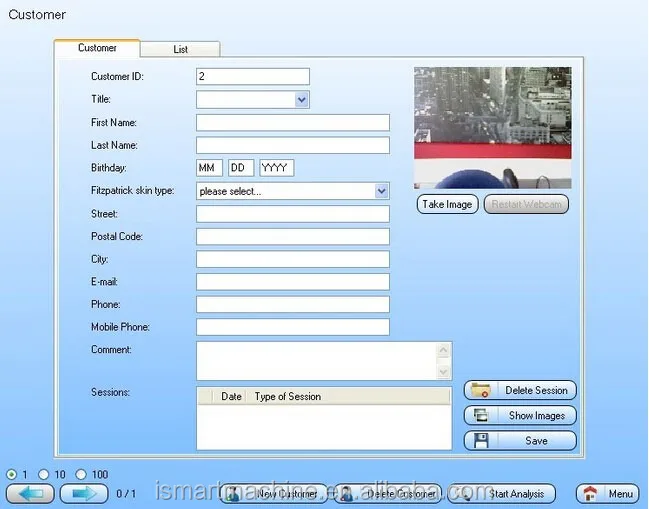Click the previous record left arrow button

click(30, 493)
